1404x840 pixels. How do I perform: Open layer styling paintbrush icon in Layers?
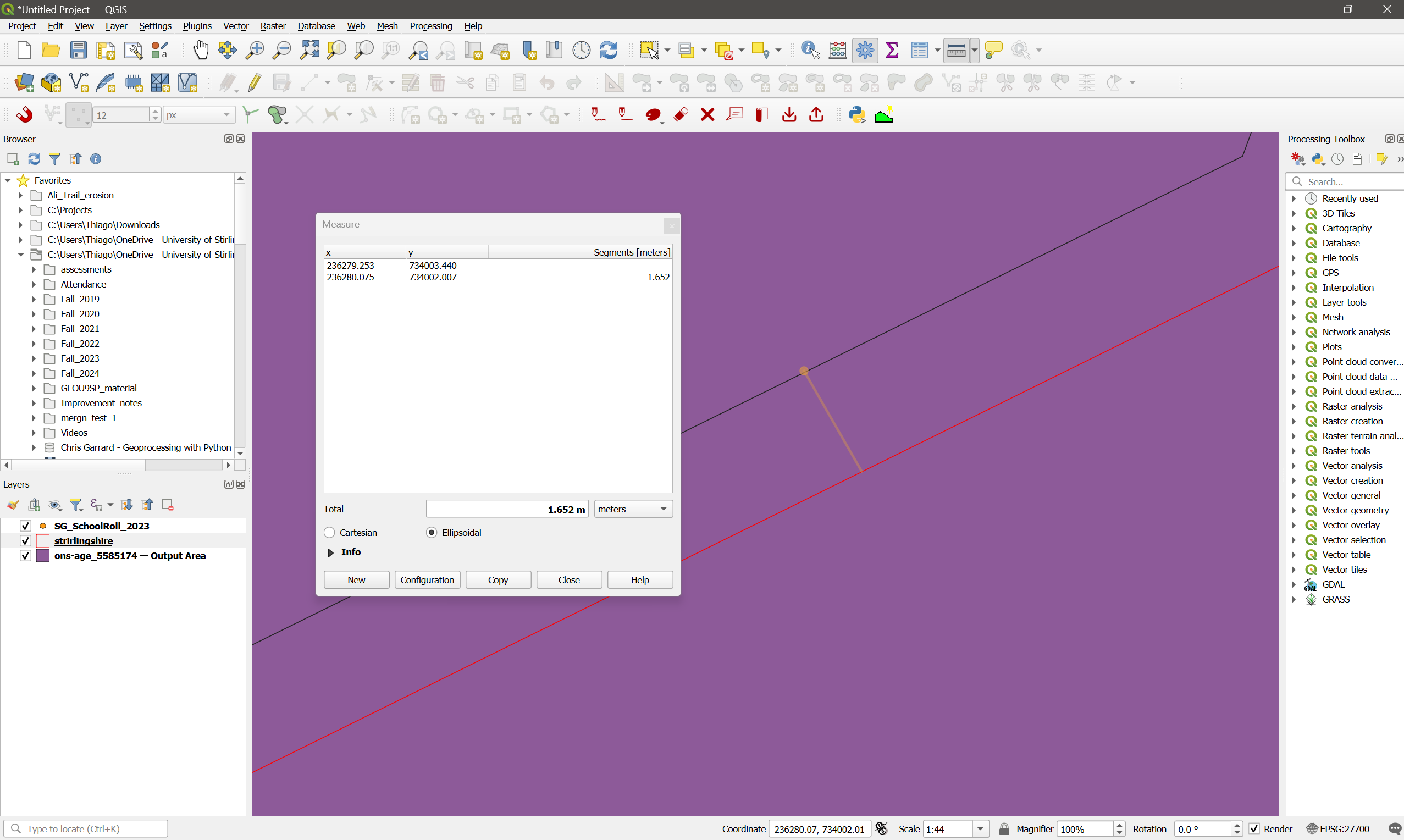tap(13, 505)
